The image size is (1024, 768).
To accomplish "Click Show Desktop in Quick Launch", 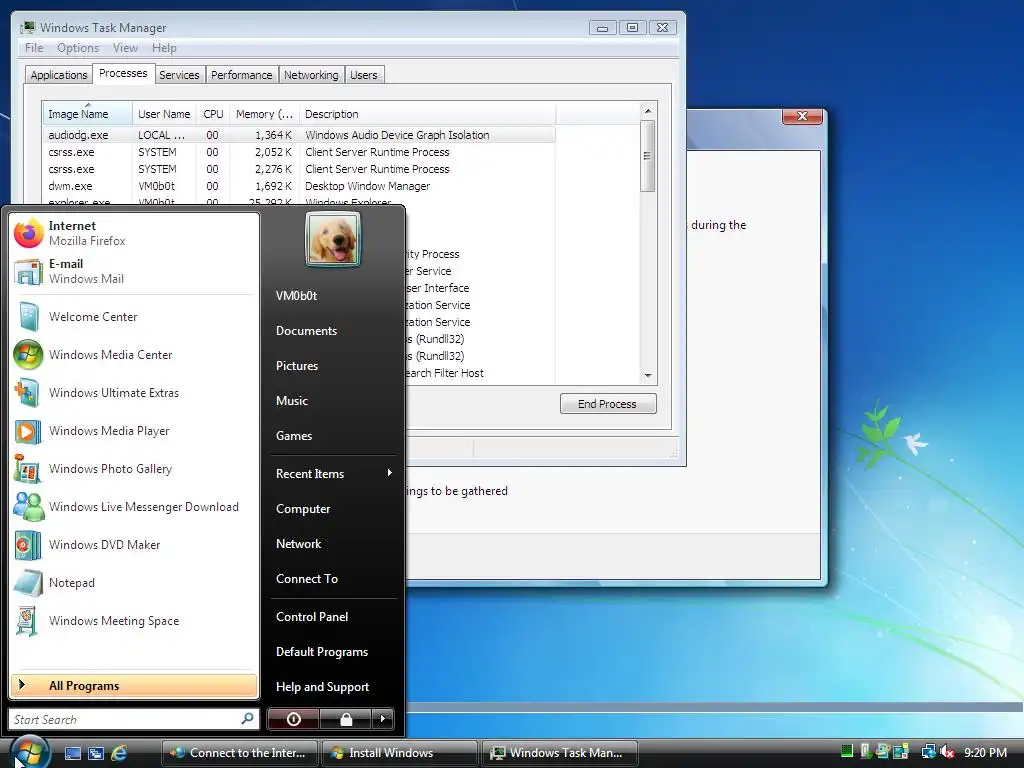I will 72,753.
